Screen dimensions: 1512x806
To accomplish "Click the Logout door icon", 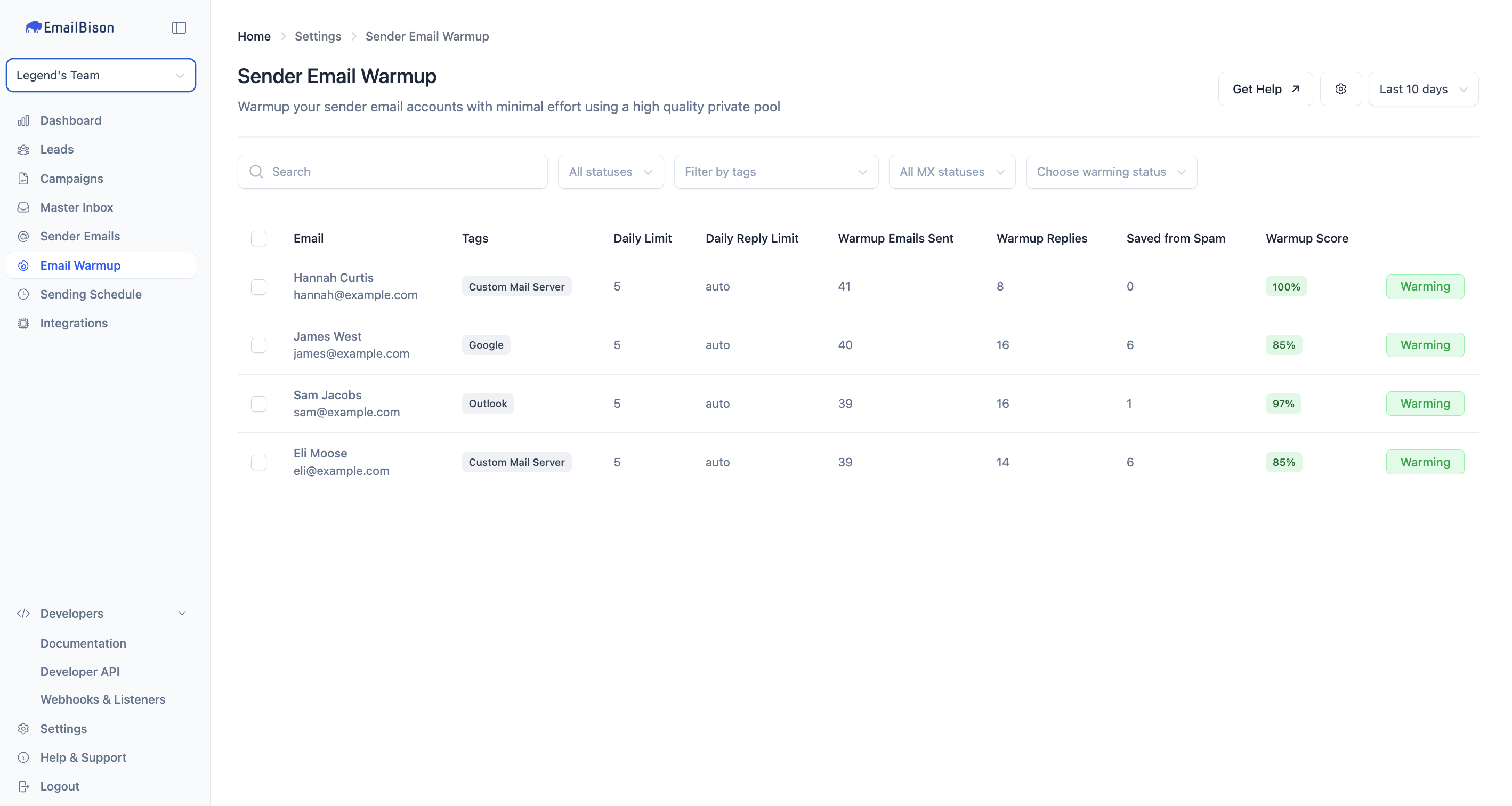I will tap(23, 787).
